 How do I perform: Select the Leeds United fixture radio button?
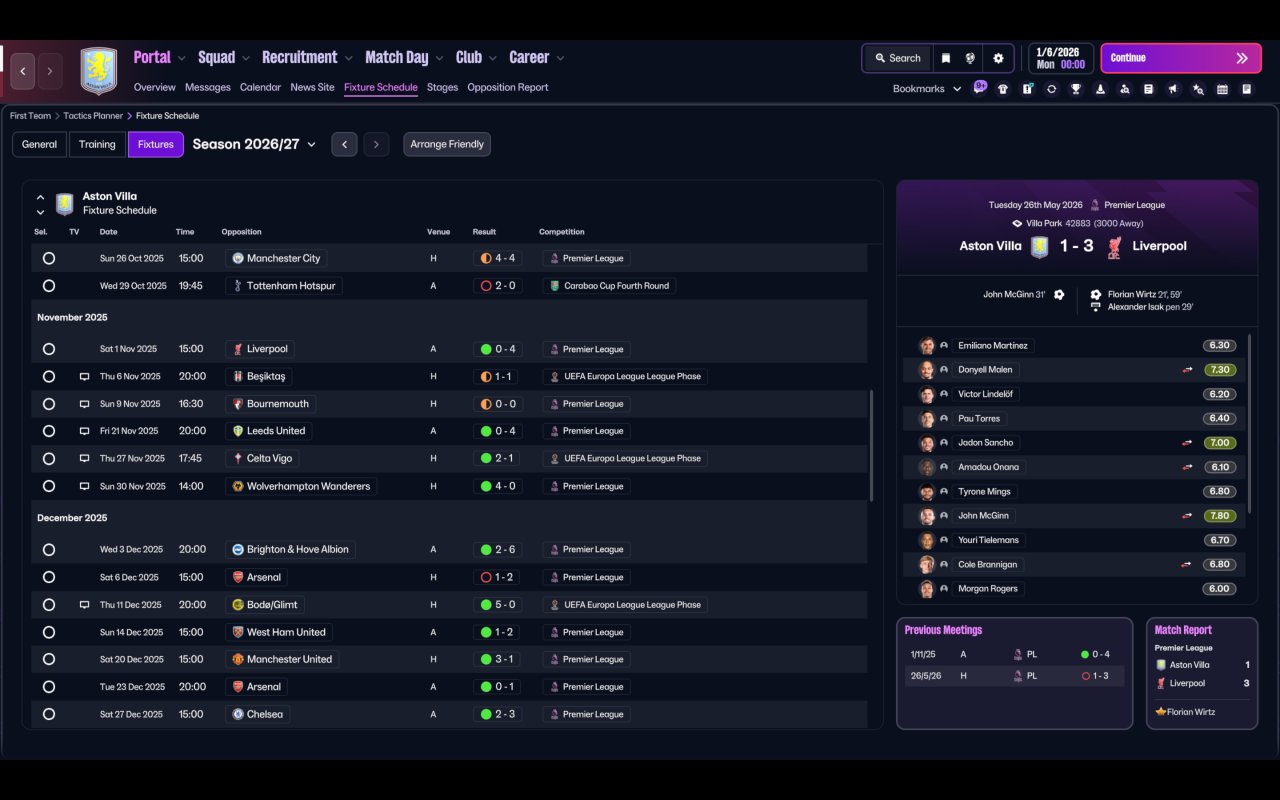49,431
